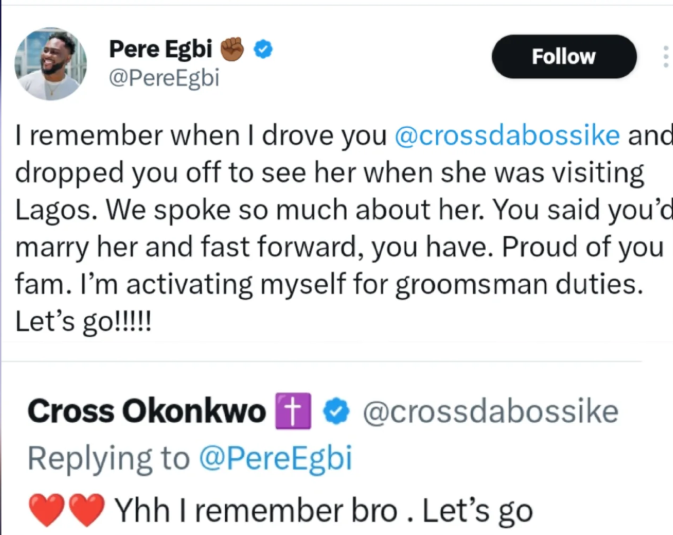Click the verified badge beside Cross Okonkwo
Screen dimensions: 673x535
[339, 411]
